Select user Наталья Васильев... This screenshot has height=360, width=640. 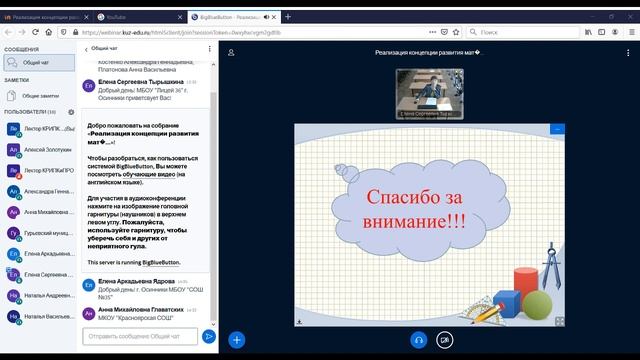coord(40,316)
